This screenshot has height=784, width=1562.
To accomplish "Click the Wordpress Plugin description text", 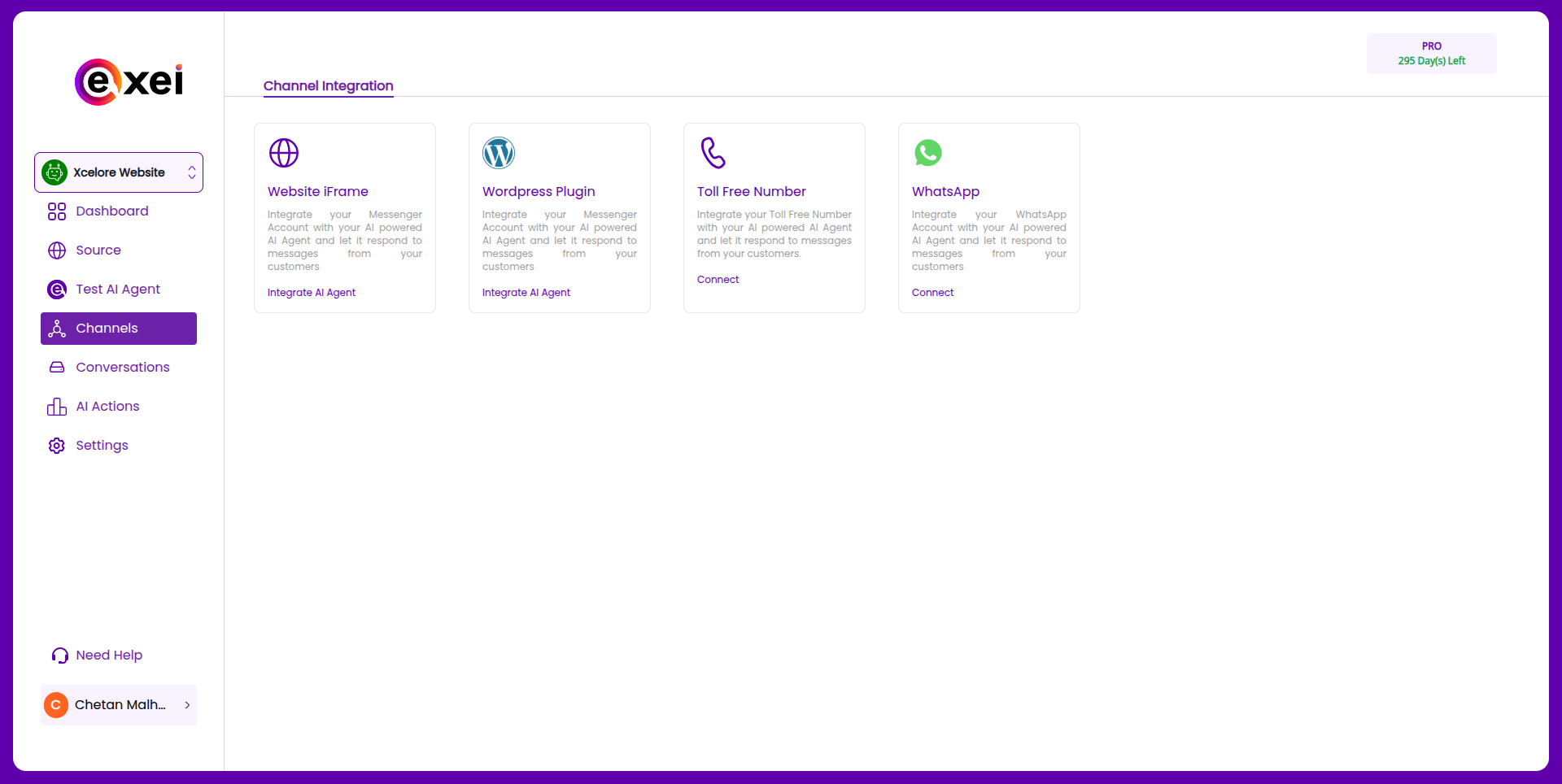I will 560,241.
